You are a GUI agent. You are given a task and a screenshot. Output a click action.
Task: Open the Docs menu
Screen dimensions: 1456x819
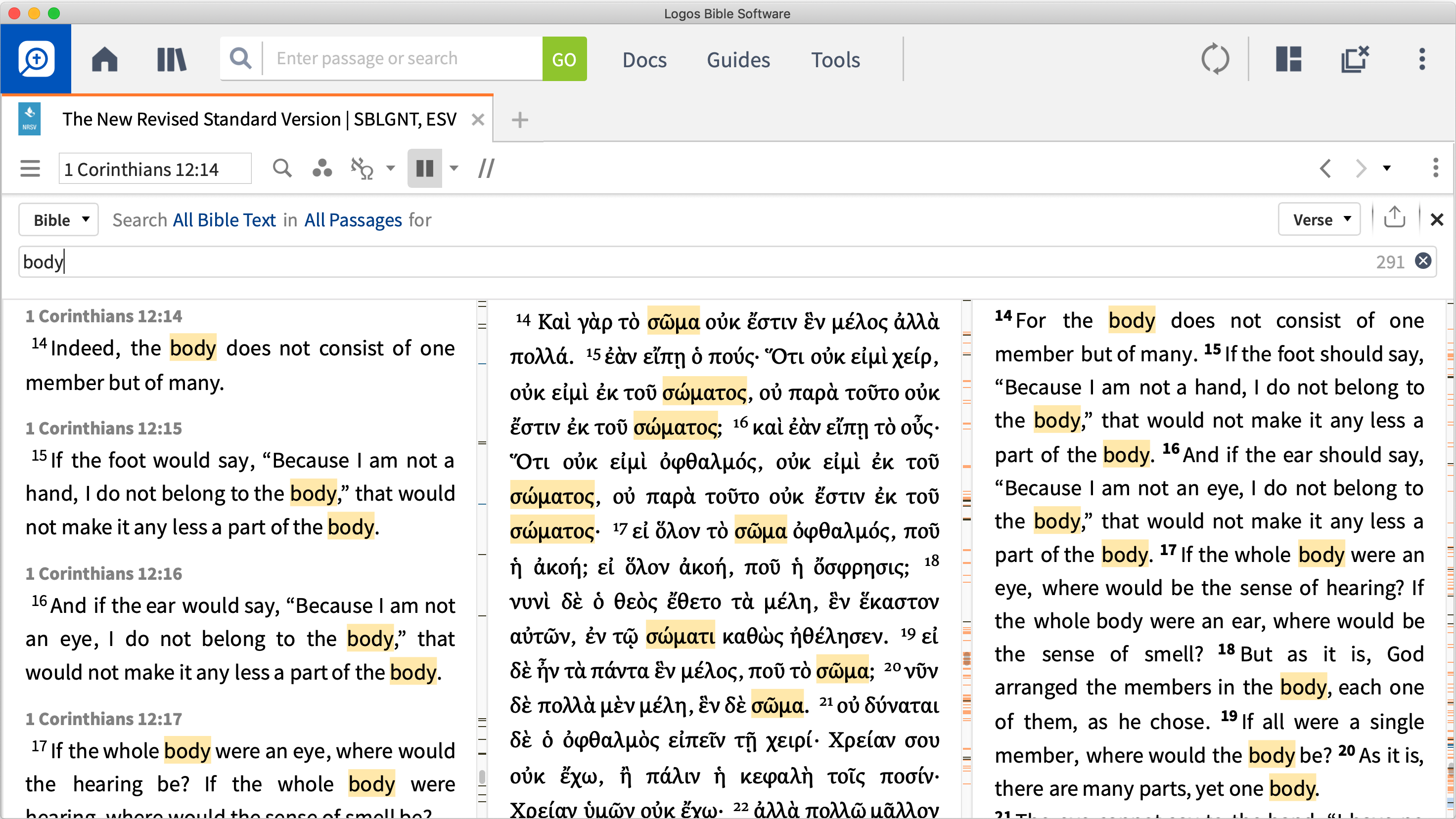click(644, 59)
